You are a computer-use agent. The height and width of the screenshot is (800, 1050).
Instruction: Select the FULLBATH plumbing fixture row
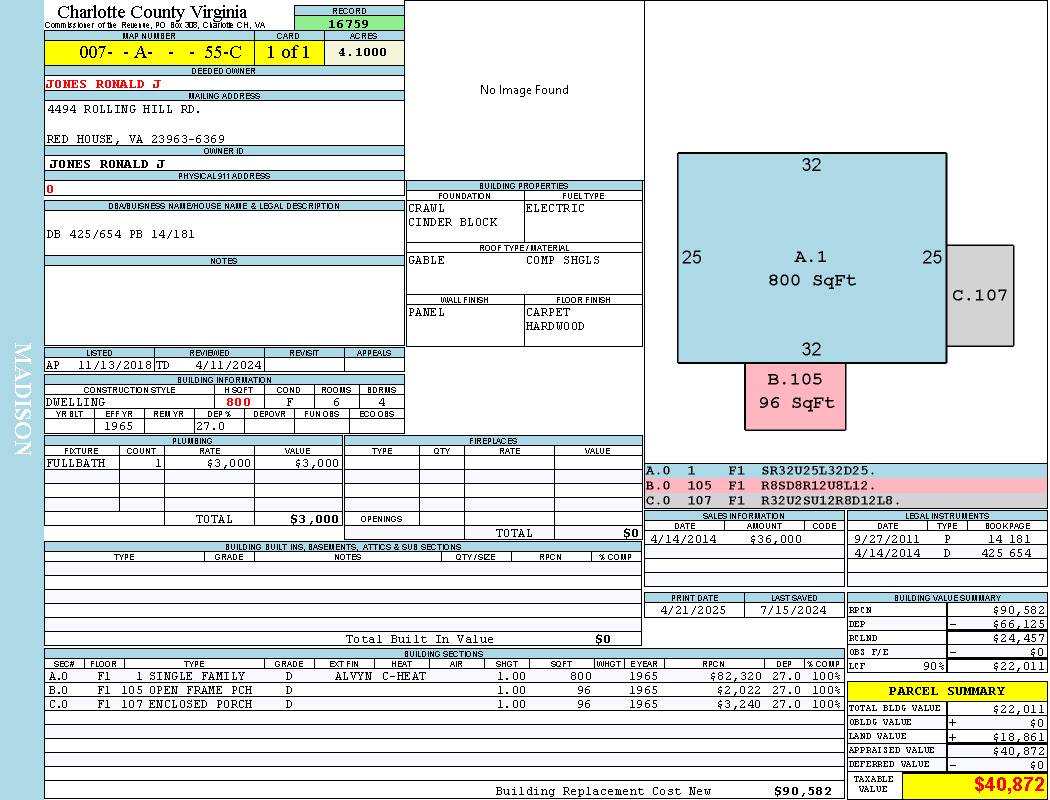(193, 464)
